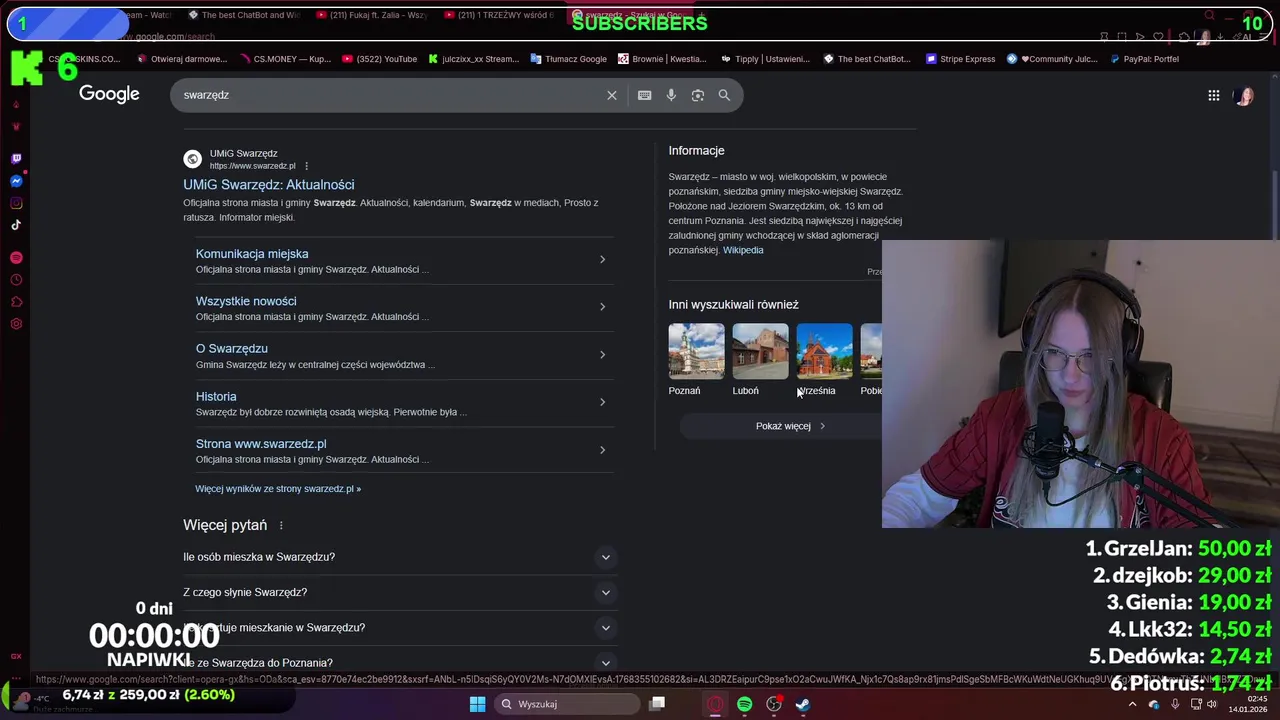
Task: Open Twitch in the Opera GX sidebar
Action: click(x=16, y=158)
